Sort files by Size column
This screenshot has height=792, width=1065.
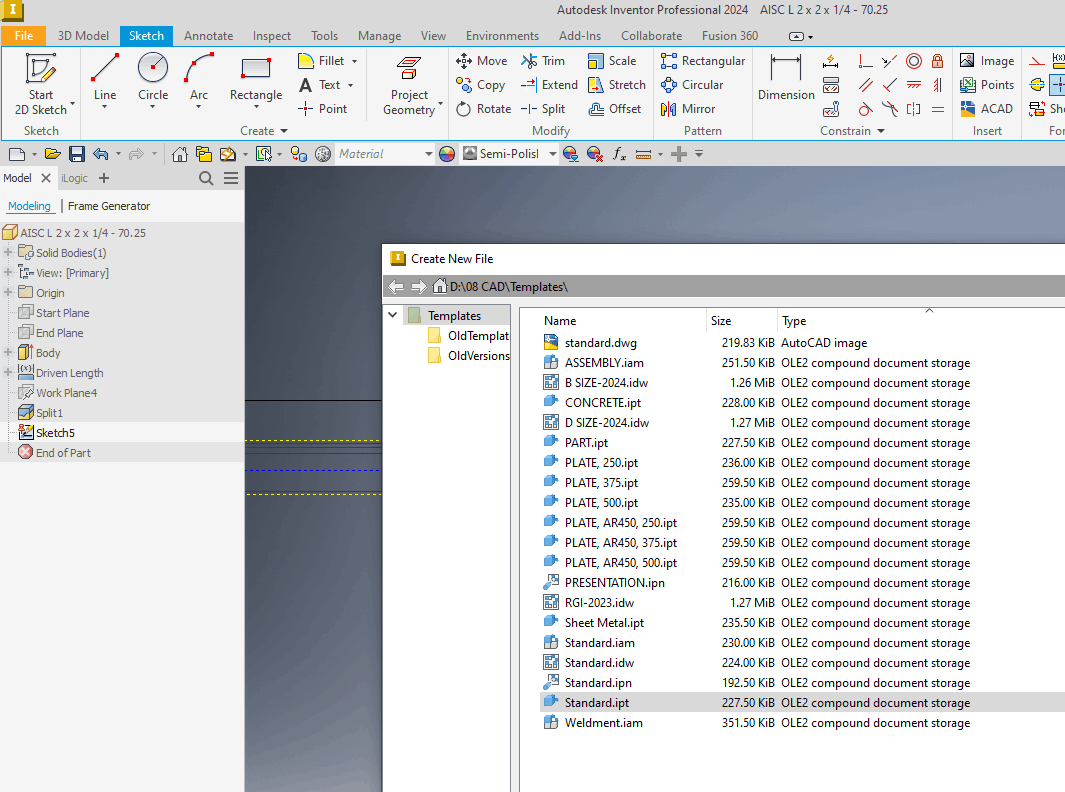tap(721, 321)
